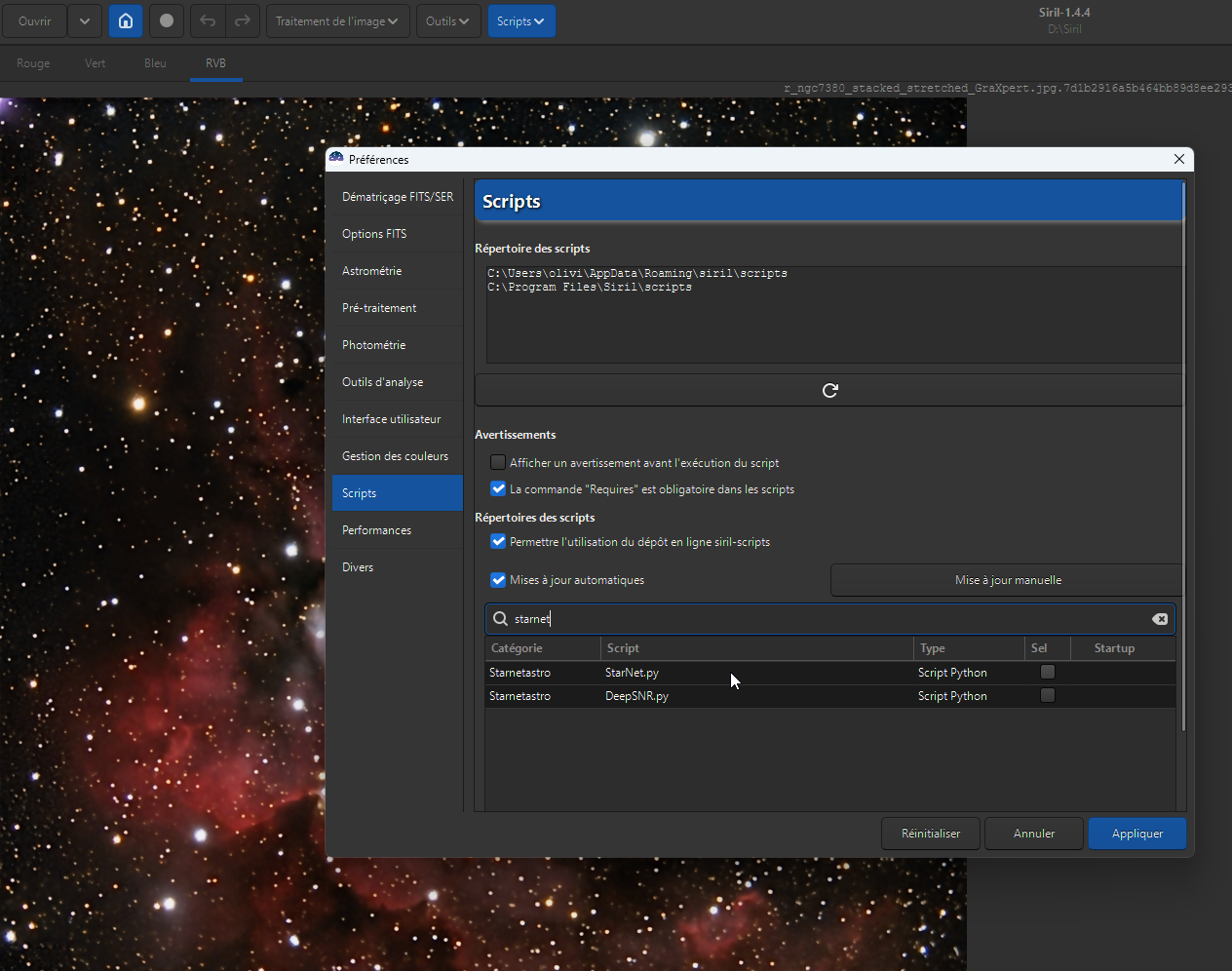Viewport: 1232px width, 971px height.
Task: Open Photométrie preferences section
Action: pyautogui.click(x=398, y=345)
